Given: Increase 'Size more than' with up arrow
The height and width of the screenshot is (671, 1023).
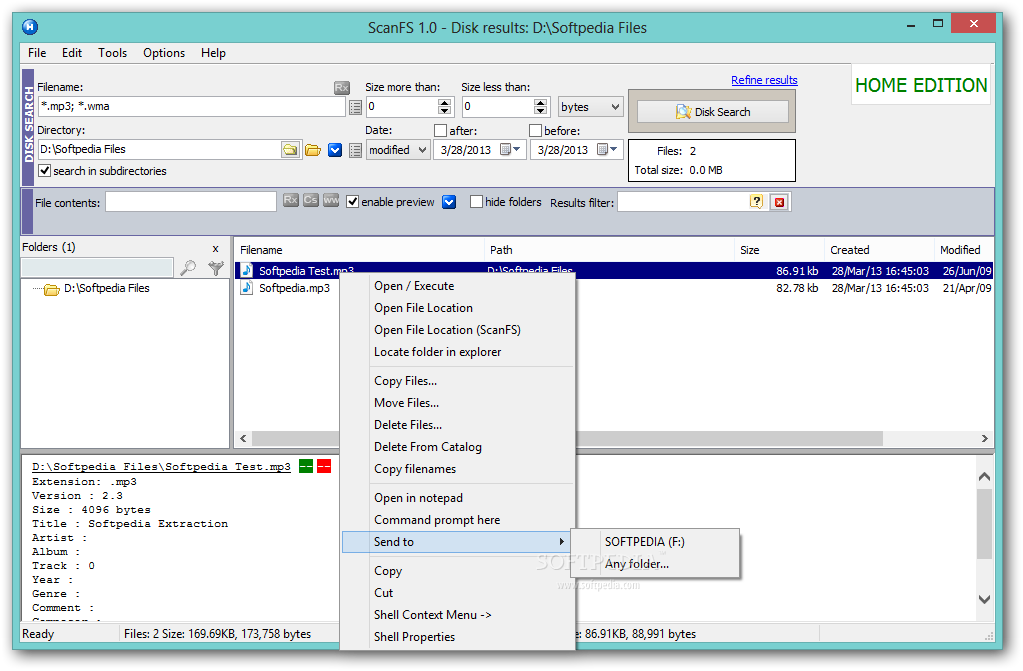Looking at the screenshot, I should click(445, 102).
